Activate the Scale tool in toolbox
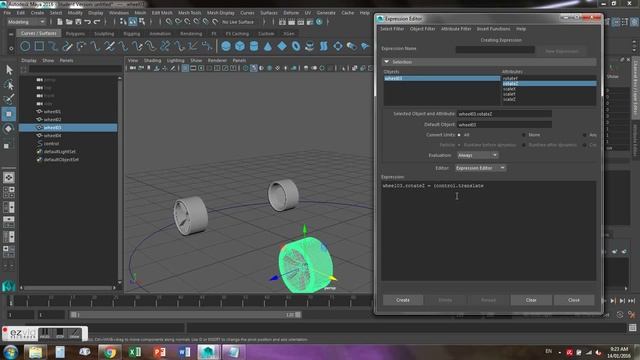640x360 pixels. [x=9, y=145]
